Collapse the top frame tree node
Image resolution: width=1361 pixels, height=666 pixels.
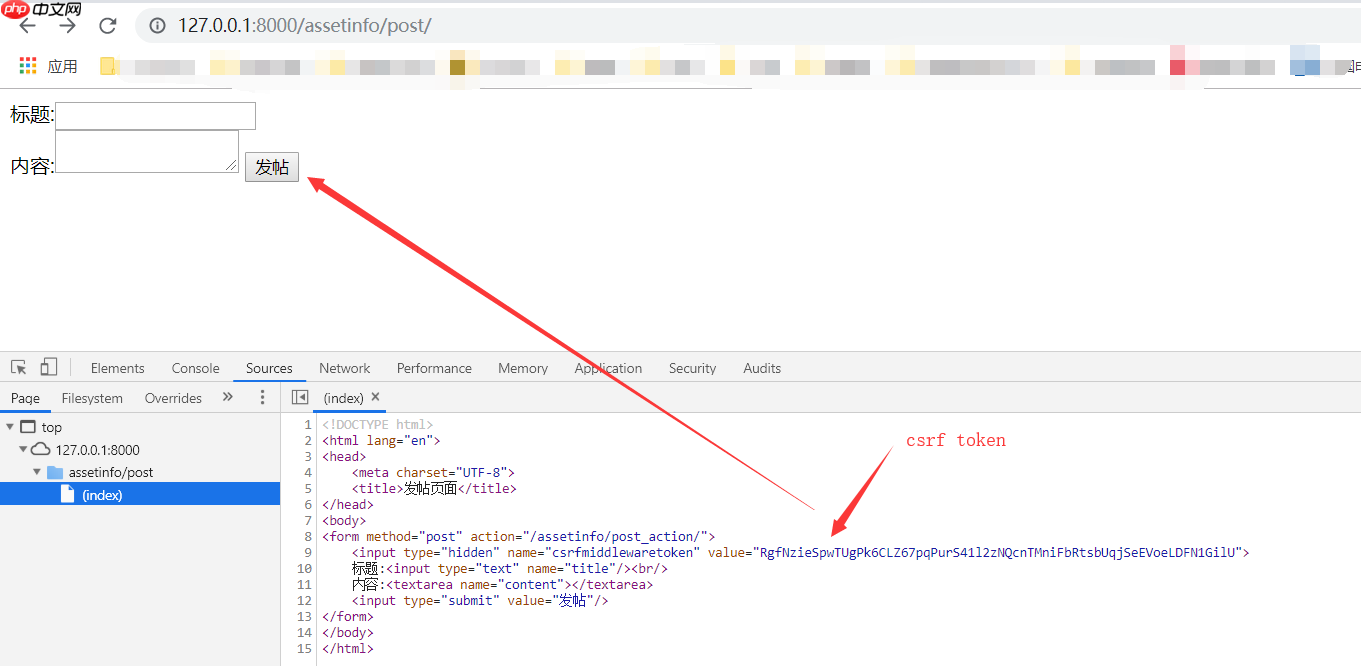pyautogui.click(x=10, y=427)
